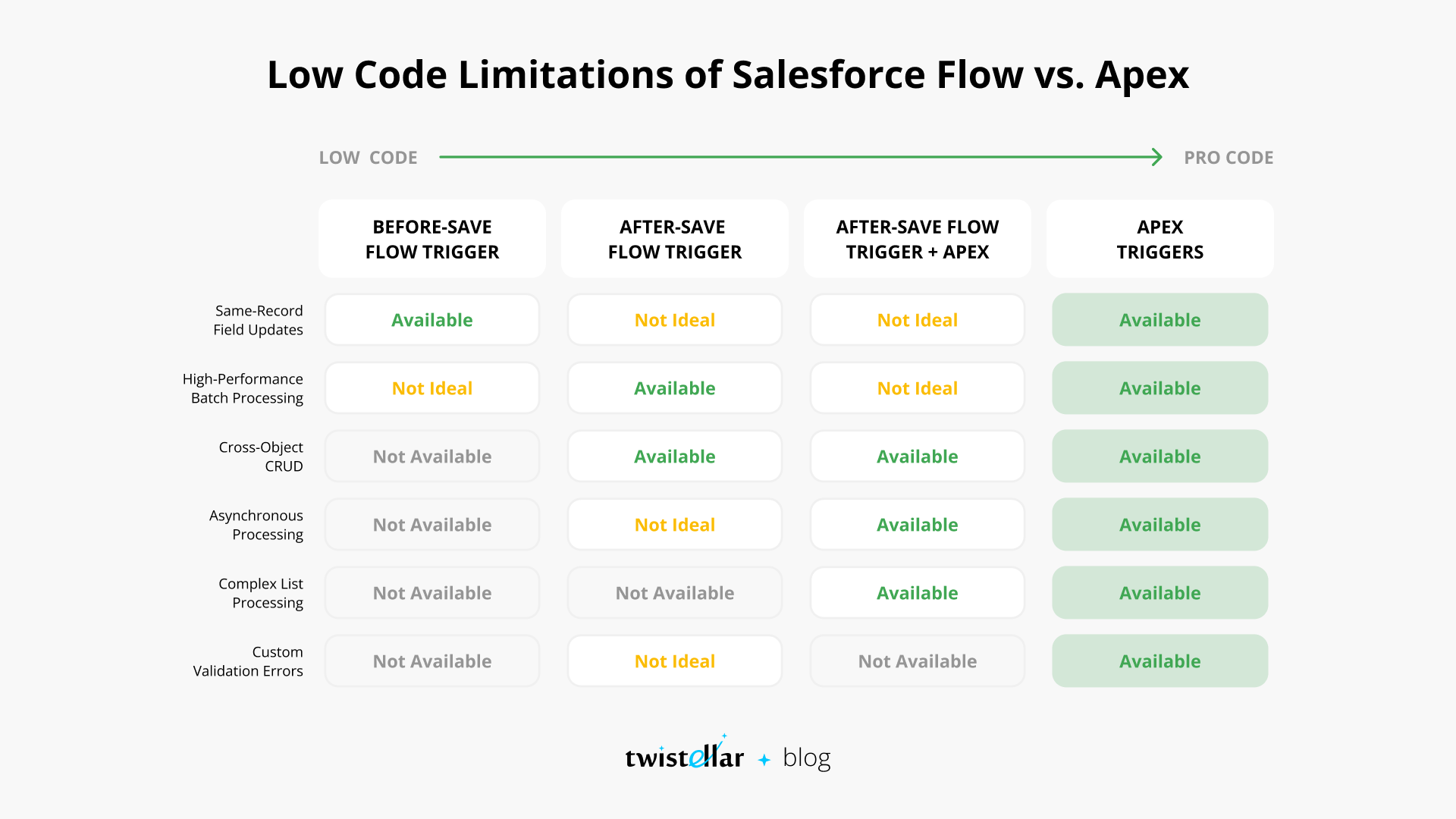Select the Cross-Object CRUD row label
This screenshot has height=819, width=1456.
(261, 457)
